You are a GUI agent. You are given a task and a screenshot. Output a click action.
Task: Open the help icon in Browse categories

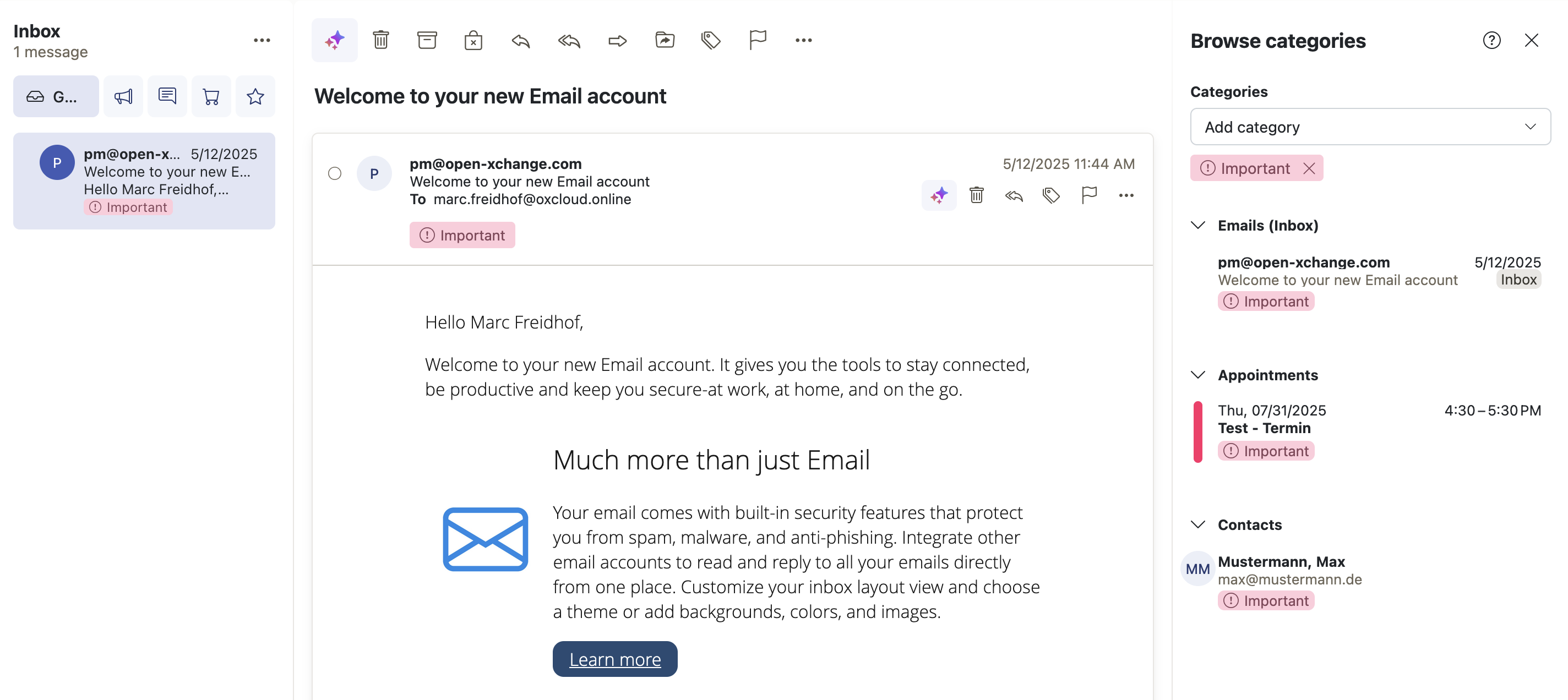click(1491, 40)
